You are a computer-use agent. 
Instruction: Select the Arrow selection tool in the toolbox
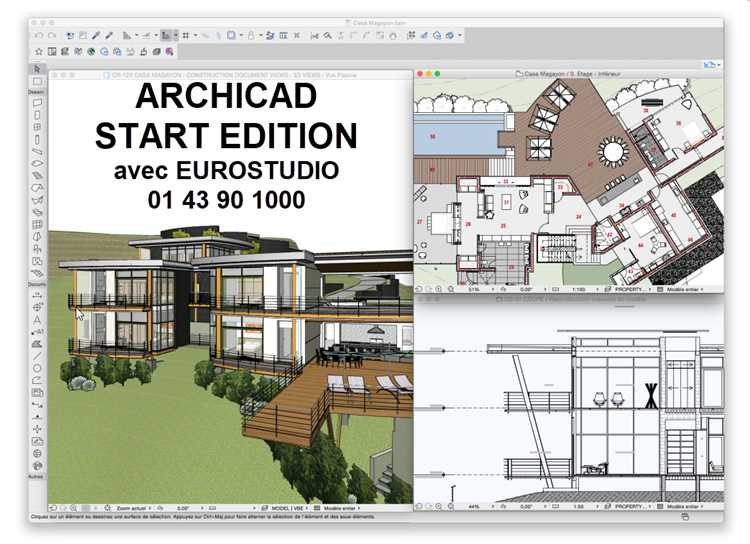[37, 69]
